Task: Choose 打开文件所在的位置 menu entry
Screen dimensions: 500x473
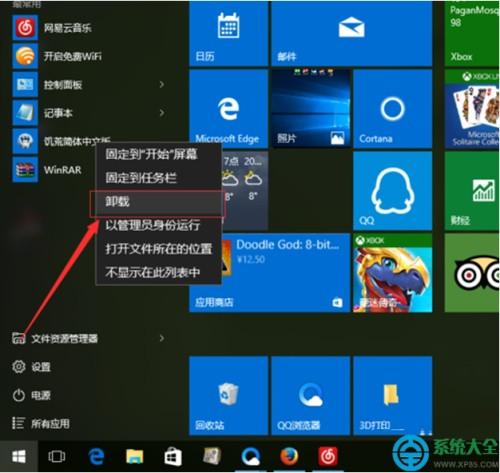Action: coord(159,249)
